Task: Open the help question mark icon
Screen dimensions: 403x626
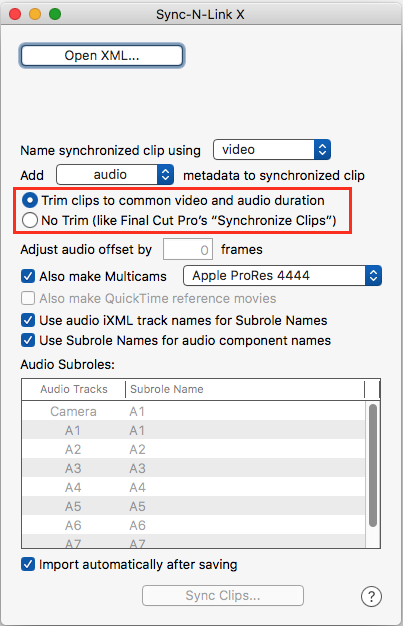Action: [371, 596]
